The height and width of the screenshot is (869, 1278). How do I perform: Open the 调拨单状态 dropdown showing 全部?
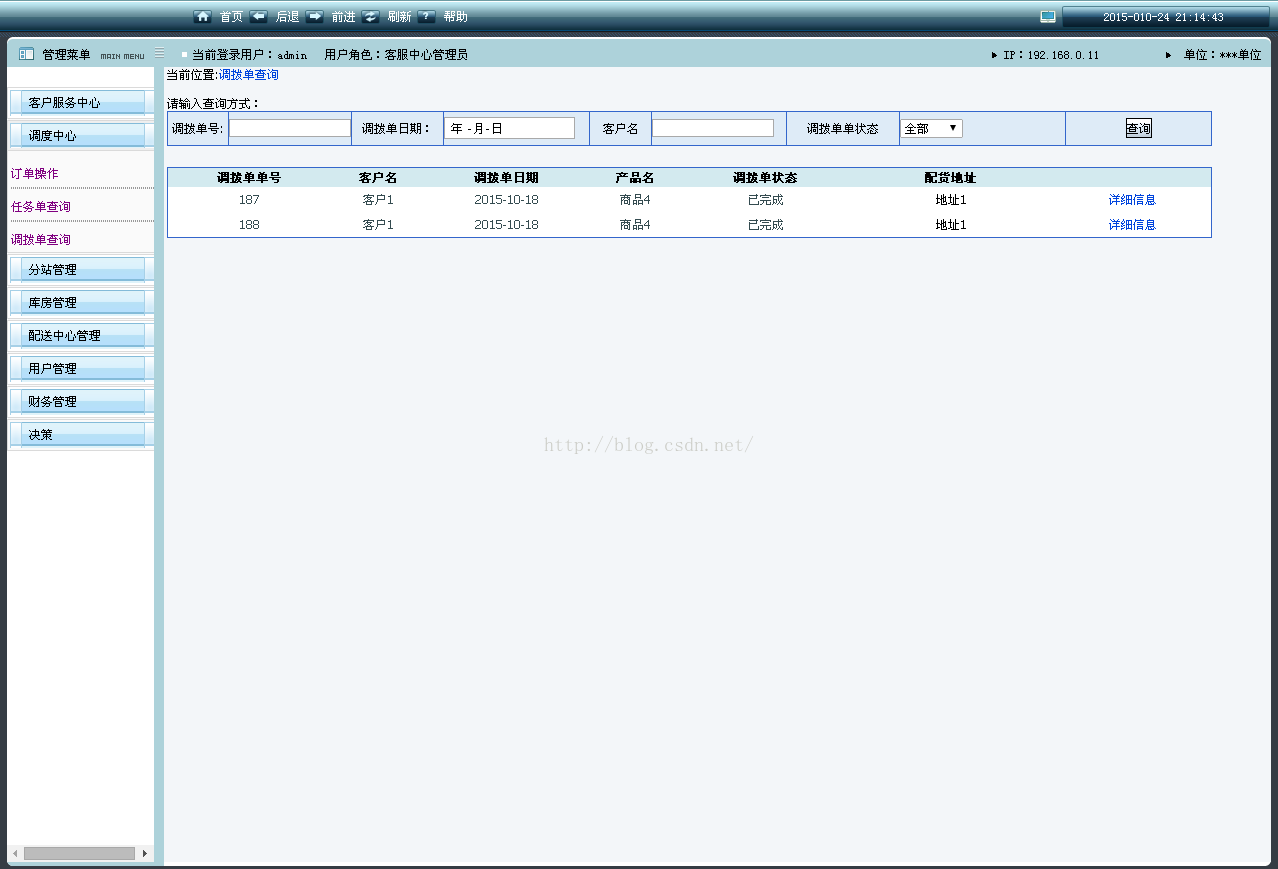click(x=931, y=128)
